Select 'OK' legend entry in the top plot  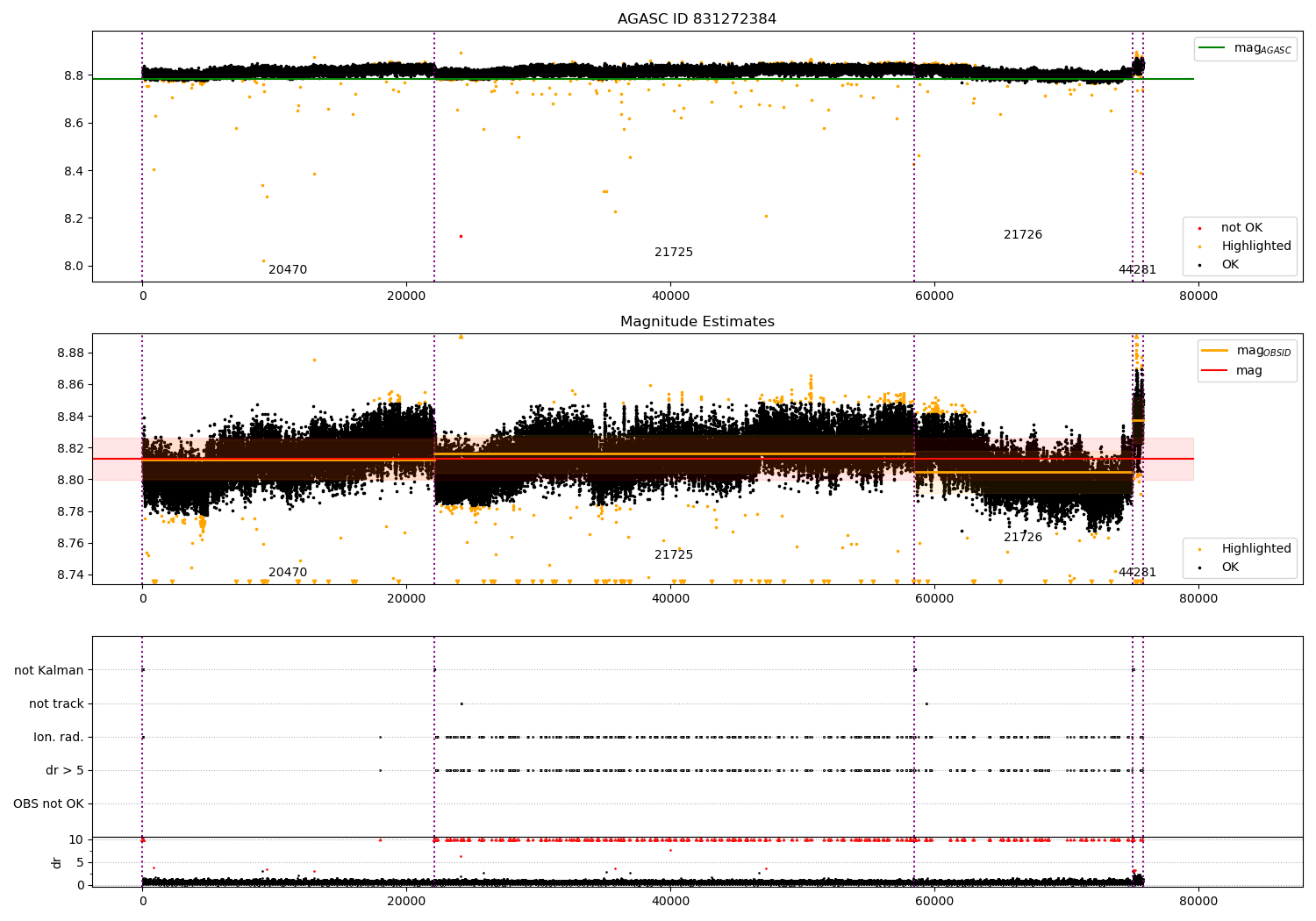[x=1230, y=264]
